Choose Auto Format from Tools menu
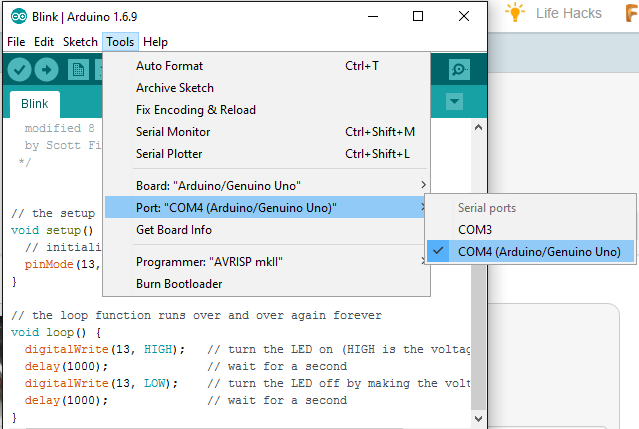Viewport: 639px width, 429px height. pos(267,66)
